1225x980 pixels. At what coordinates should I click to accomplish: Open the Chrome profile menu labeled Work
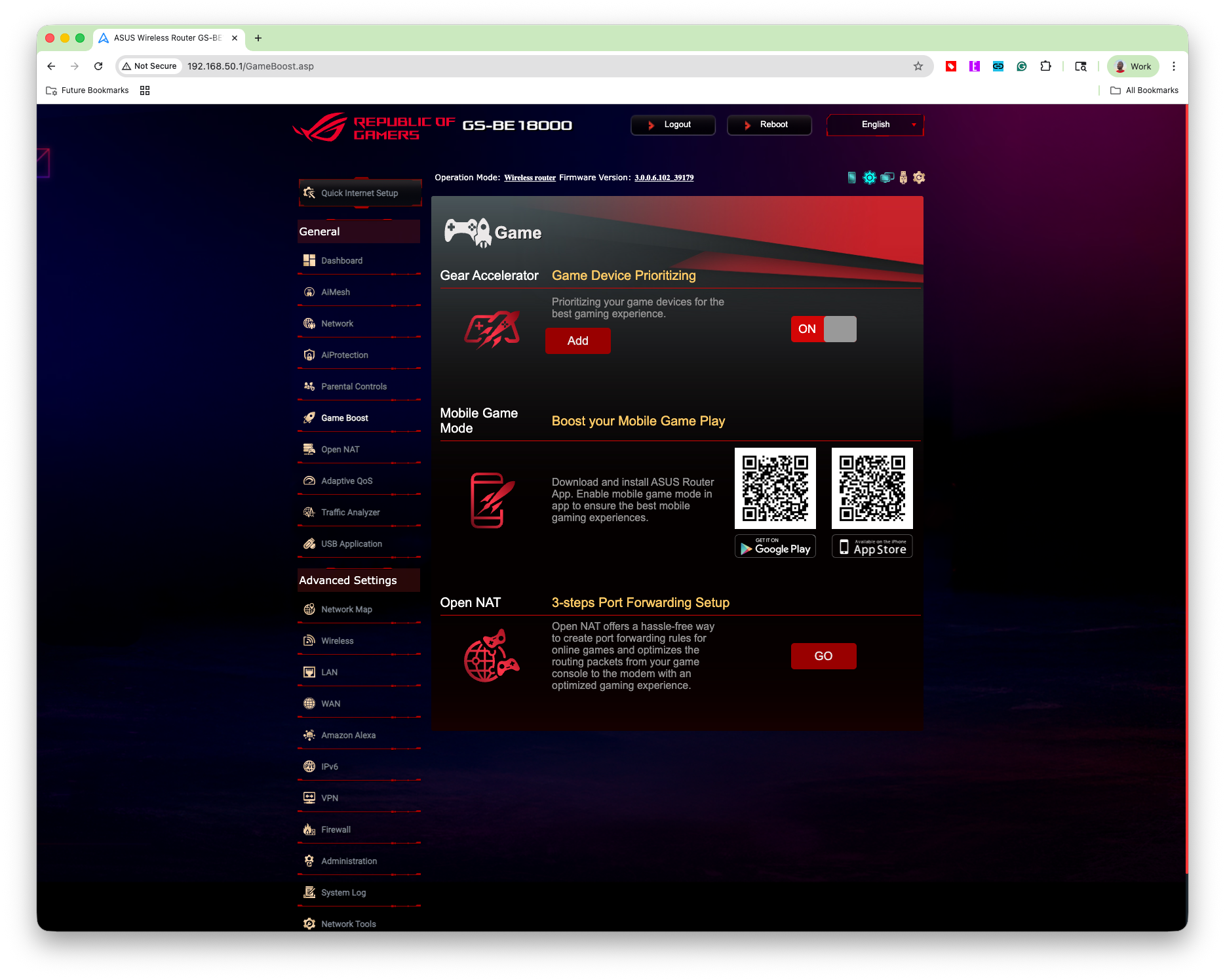(1133, 66)
